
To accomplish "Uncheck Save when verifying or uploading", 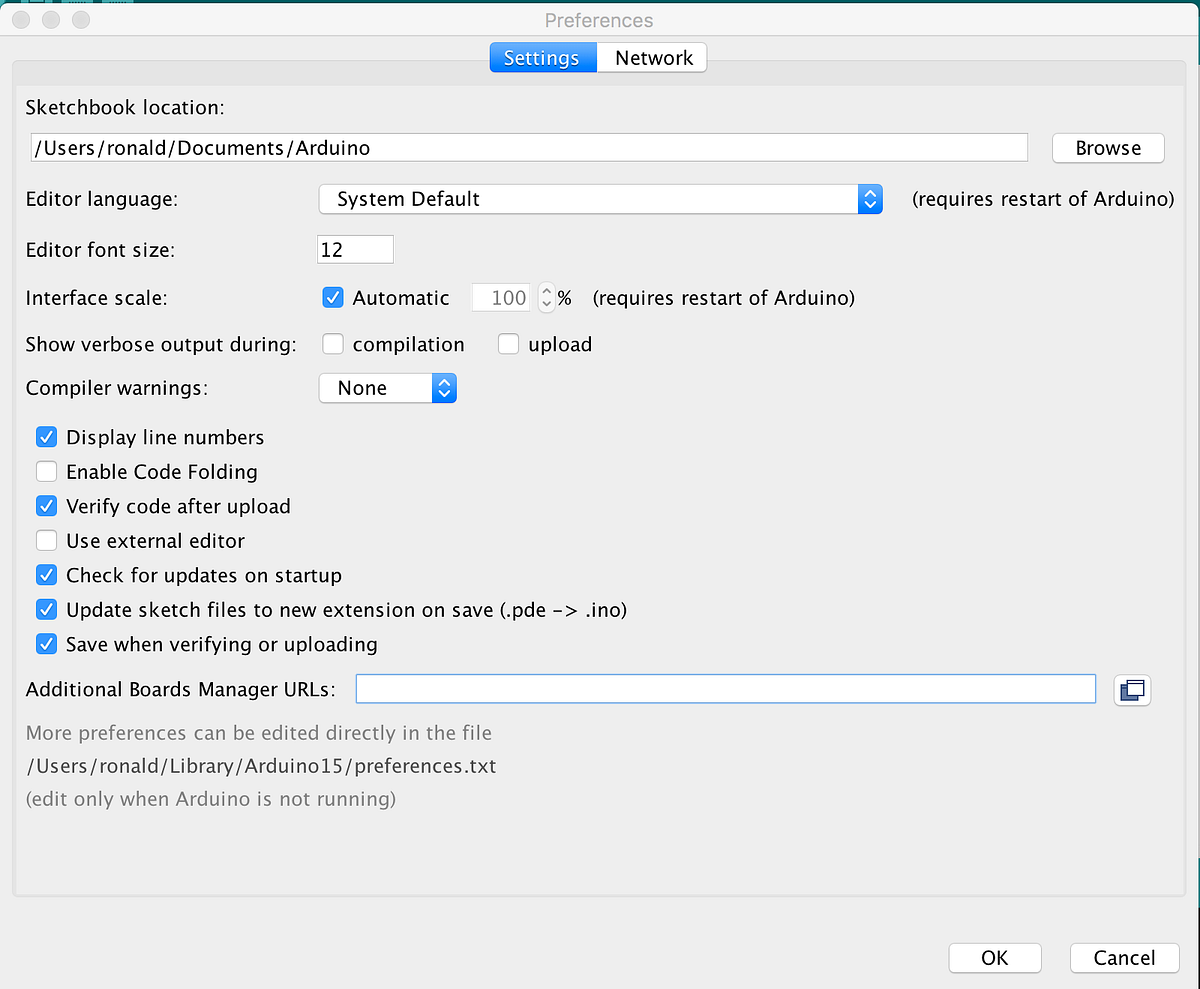I will click(46, 643).
